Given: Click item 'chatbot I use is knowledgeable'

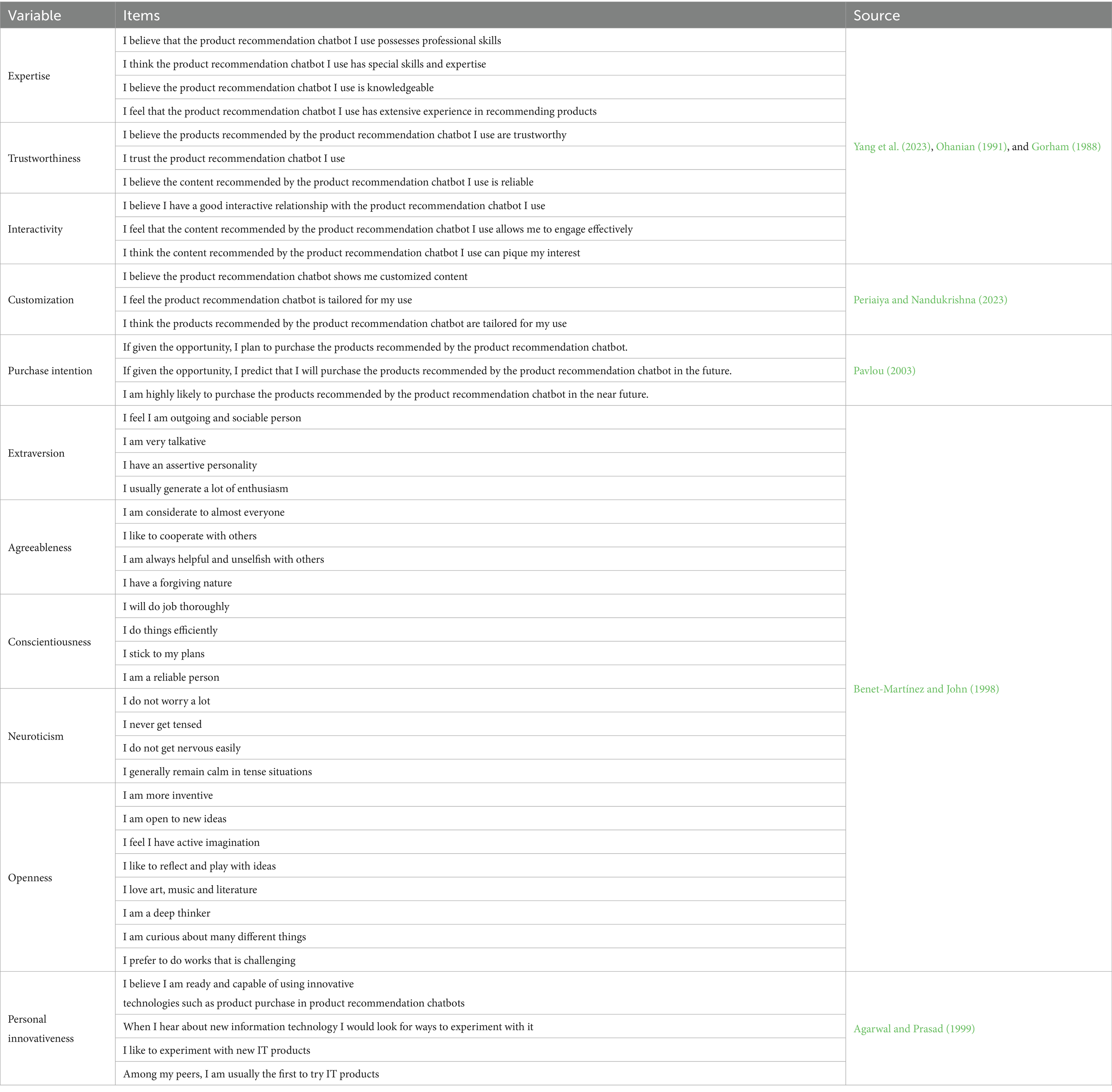Looking at the screenshot, I should 480,87.
